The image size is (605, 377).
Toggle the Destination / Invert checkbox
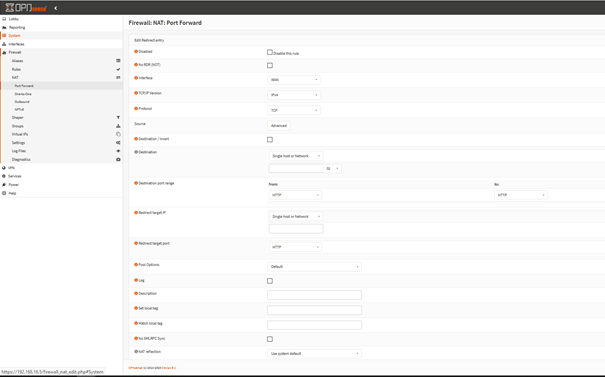click(x=270, y=139)
